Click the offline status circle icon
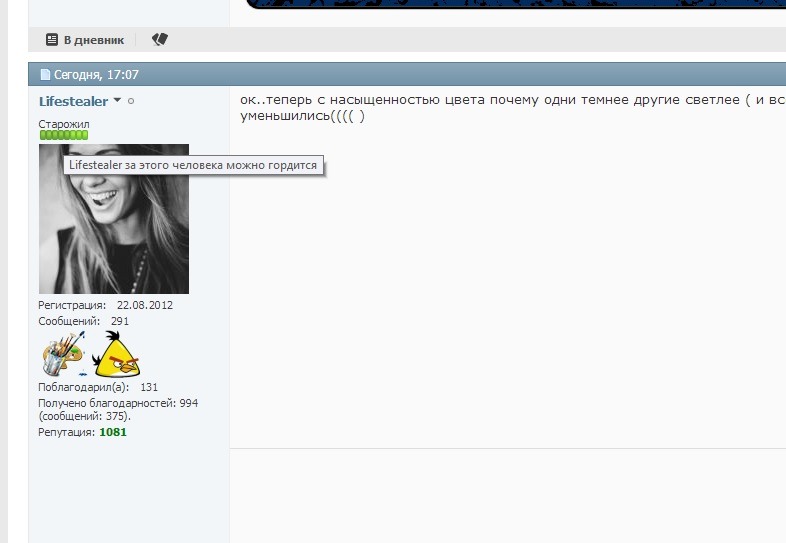786x543 pixels. (x=131, y=101)
